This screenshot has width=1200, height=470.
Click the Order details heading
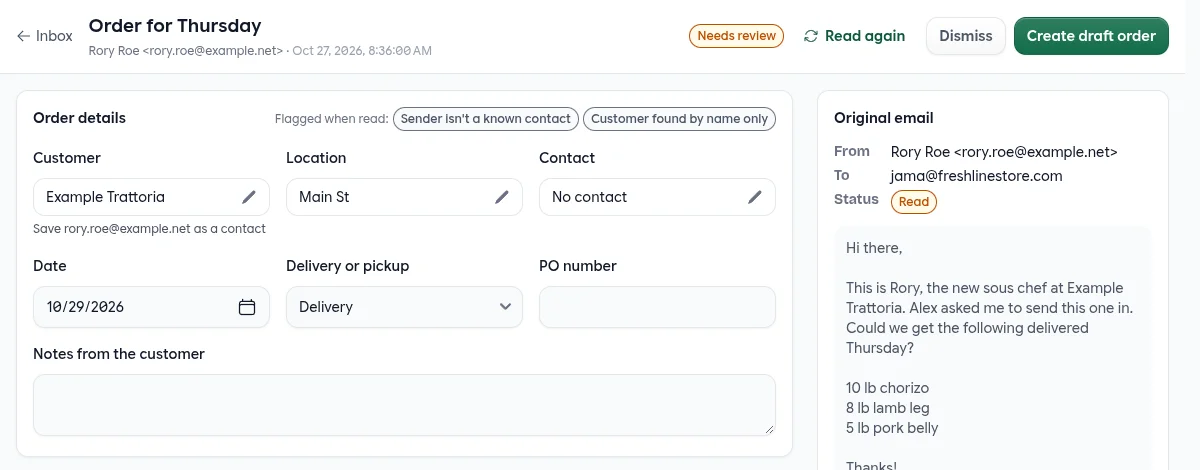click(80, 118)
